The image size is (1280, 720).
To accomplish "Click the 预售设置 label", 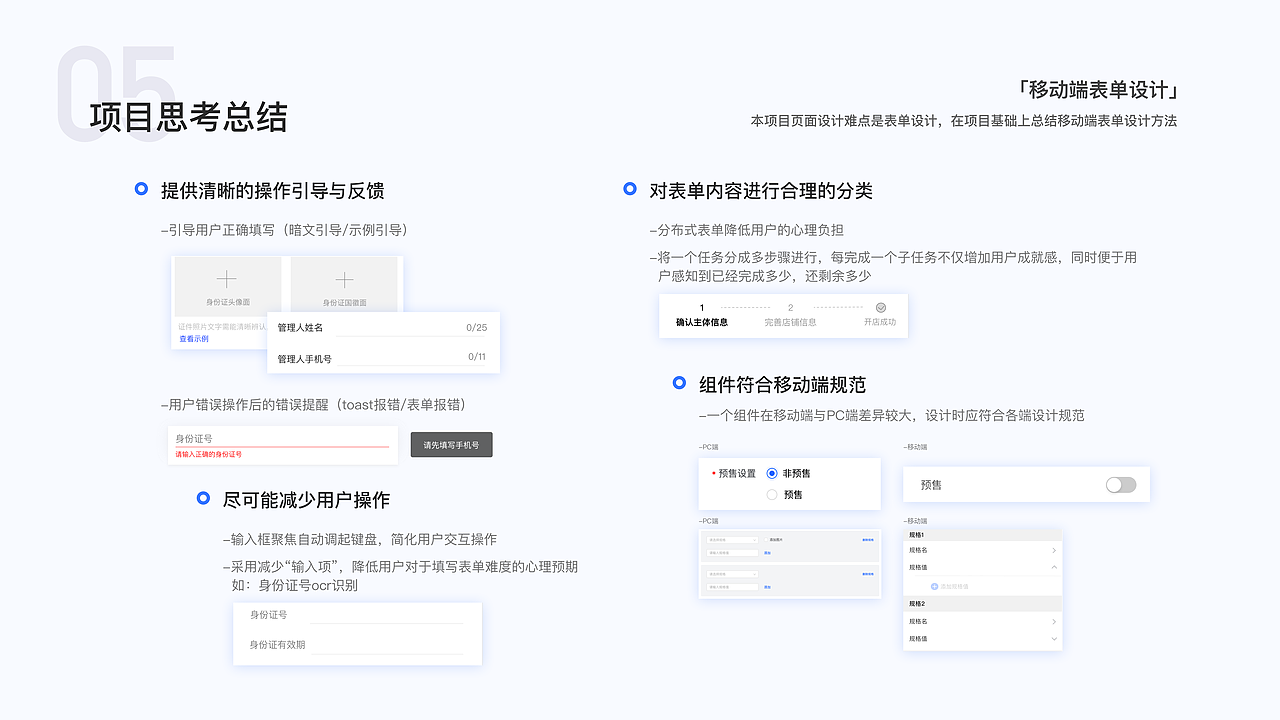I will click(x=737, y=474).
